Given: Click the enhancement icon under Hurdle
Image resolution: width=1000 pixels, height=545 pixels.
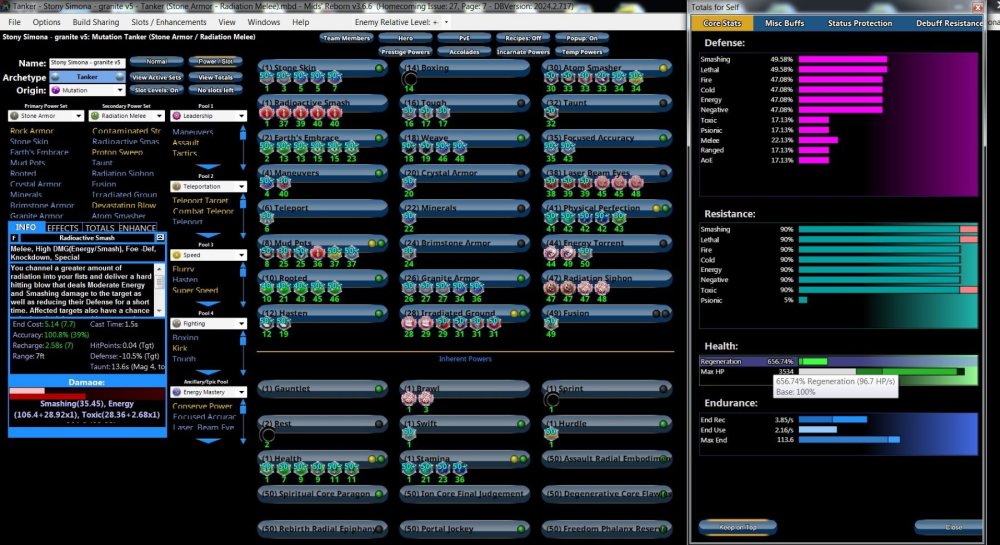Looking at the screenshot, I should [552, 433].
